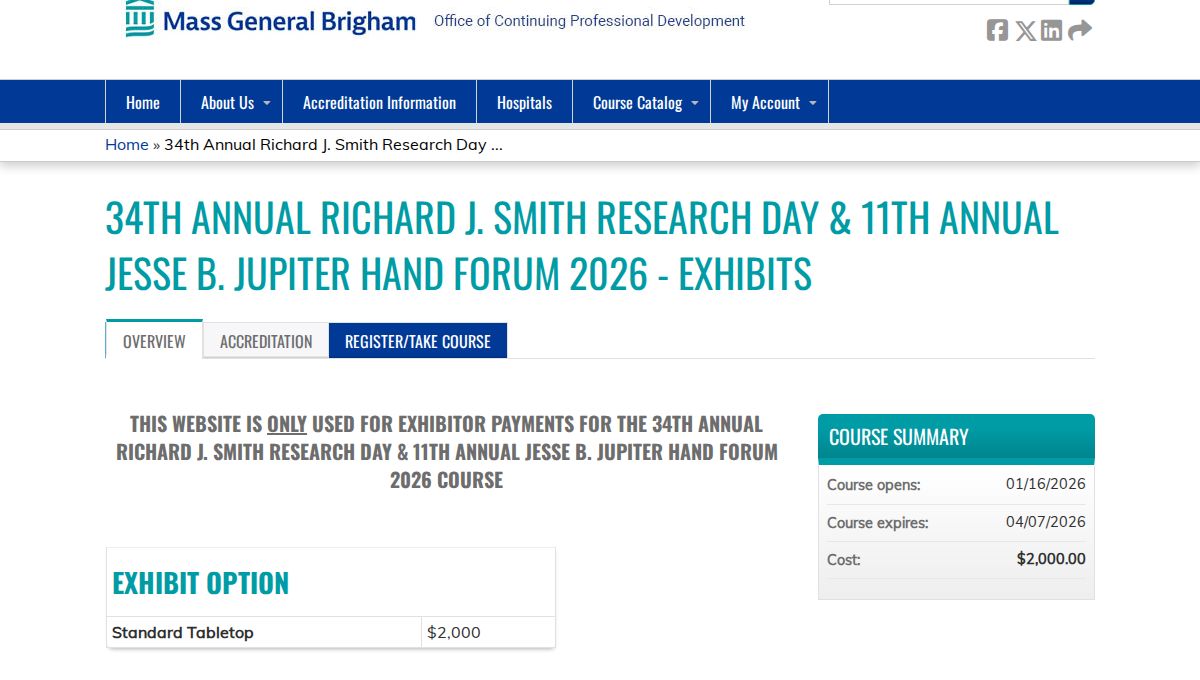Select the $2,000 price cell
Viewport: 1200px width, 680px height.
pos(488,632)
